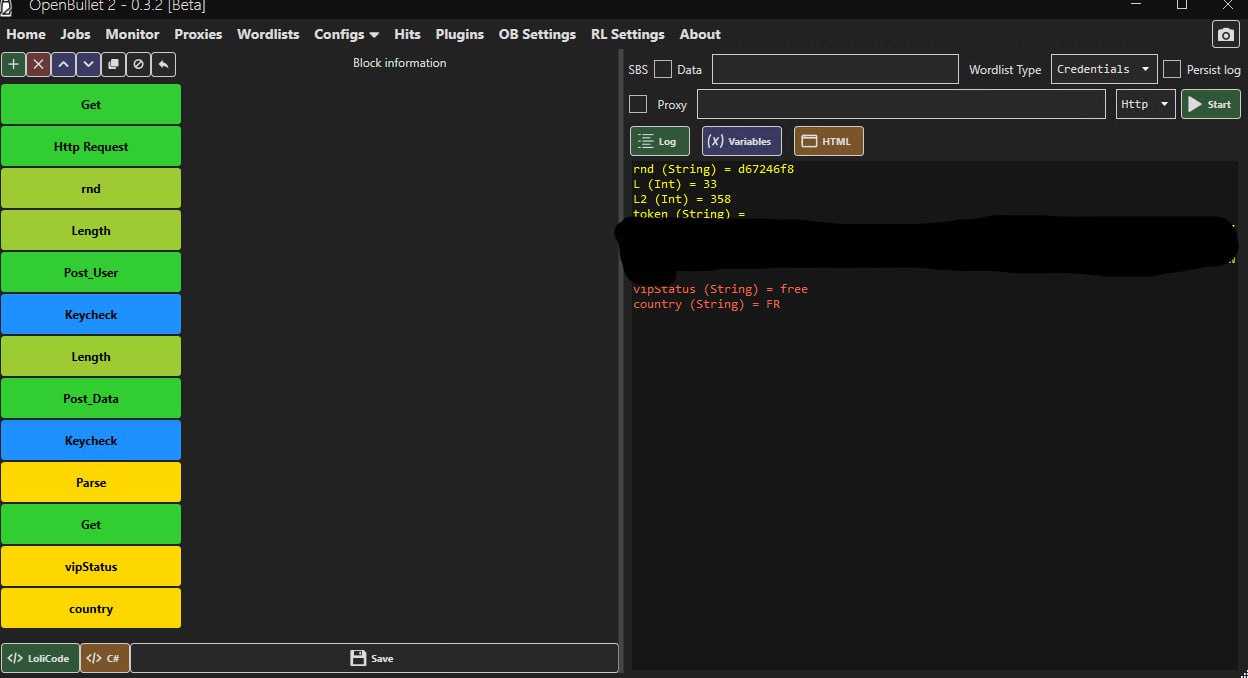Image resolution: width=1248 pixels, height=678 pixels.
Task: Start the config debugger
Action: coord(1210,104)
